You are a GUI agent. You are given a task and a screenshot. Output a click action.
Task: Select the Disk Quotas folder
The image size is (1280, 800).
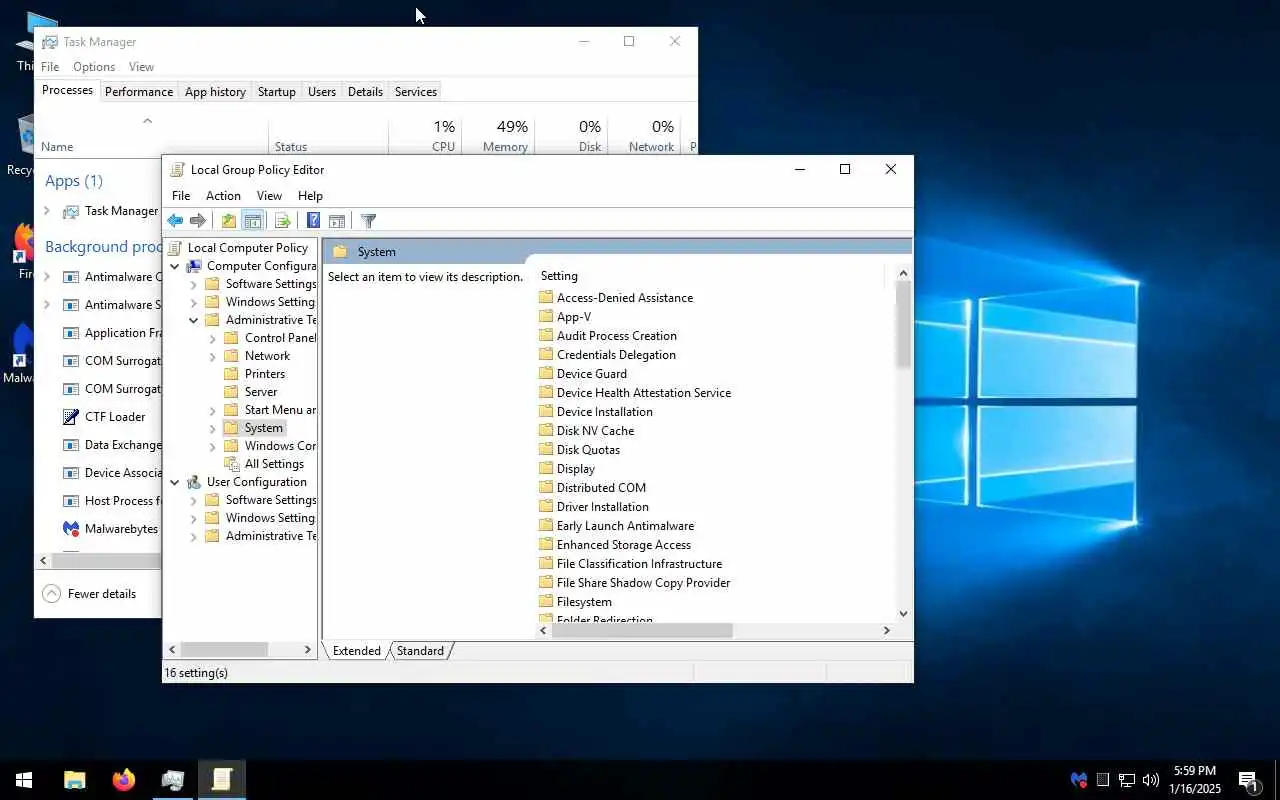point(579,450)
